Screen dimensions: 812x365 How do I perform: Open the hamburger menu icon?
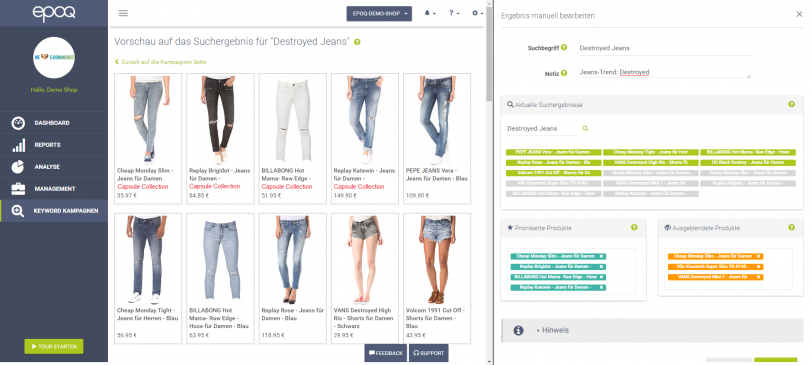(123, 13)
